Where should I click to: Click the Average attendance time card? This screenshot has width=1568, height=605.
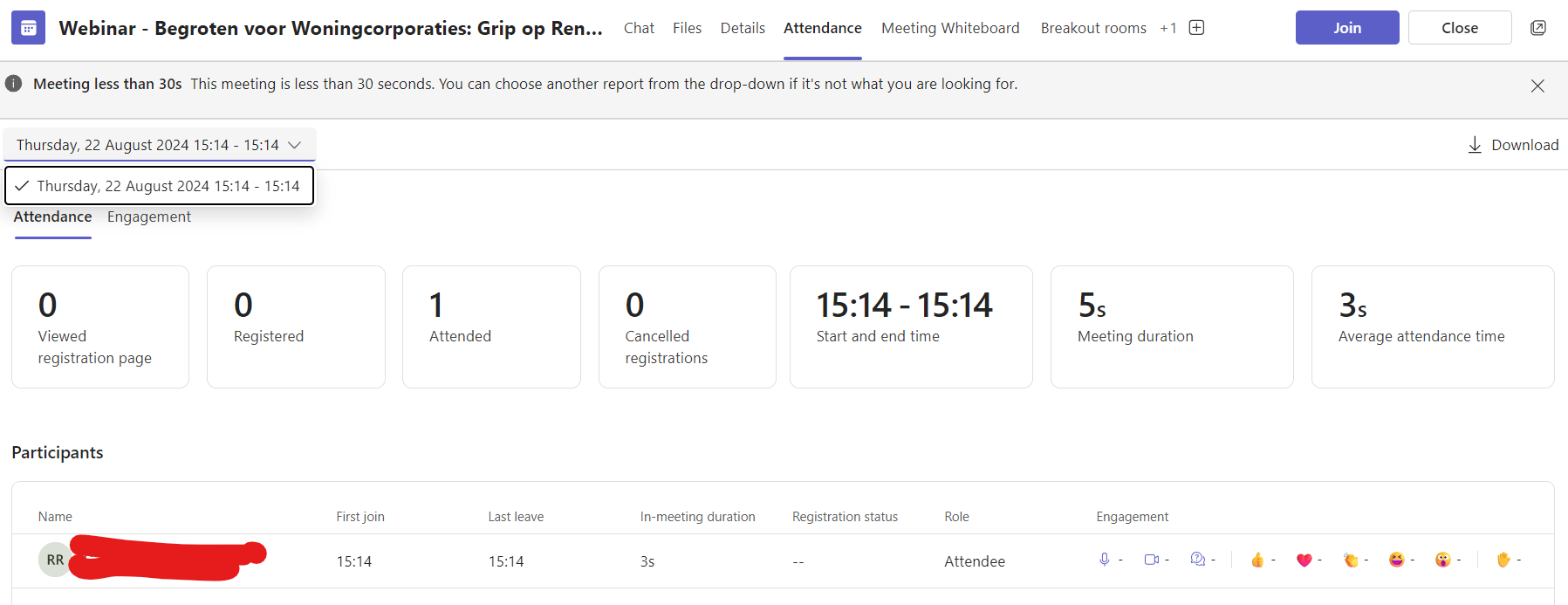[x=1433, y=327]
